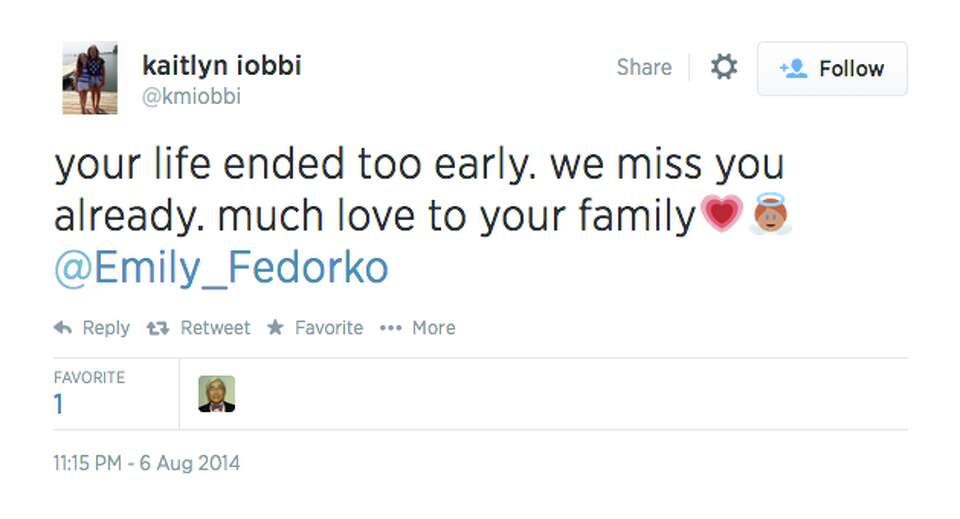Expand the More options ellipsis
The width and height of the screenshot is (960, 519).
click(x=390, y=328)
